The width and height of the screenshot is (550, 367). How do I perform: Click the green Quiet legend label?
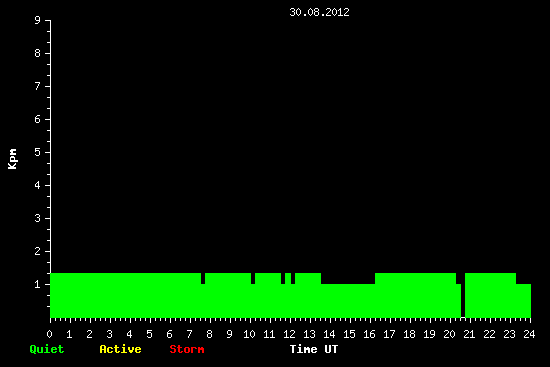(x=47, y=349)
